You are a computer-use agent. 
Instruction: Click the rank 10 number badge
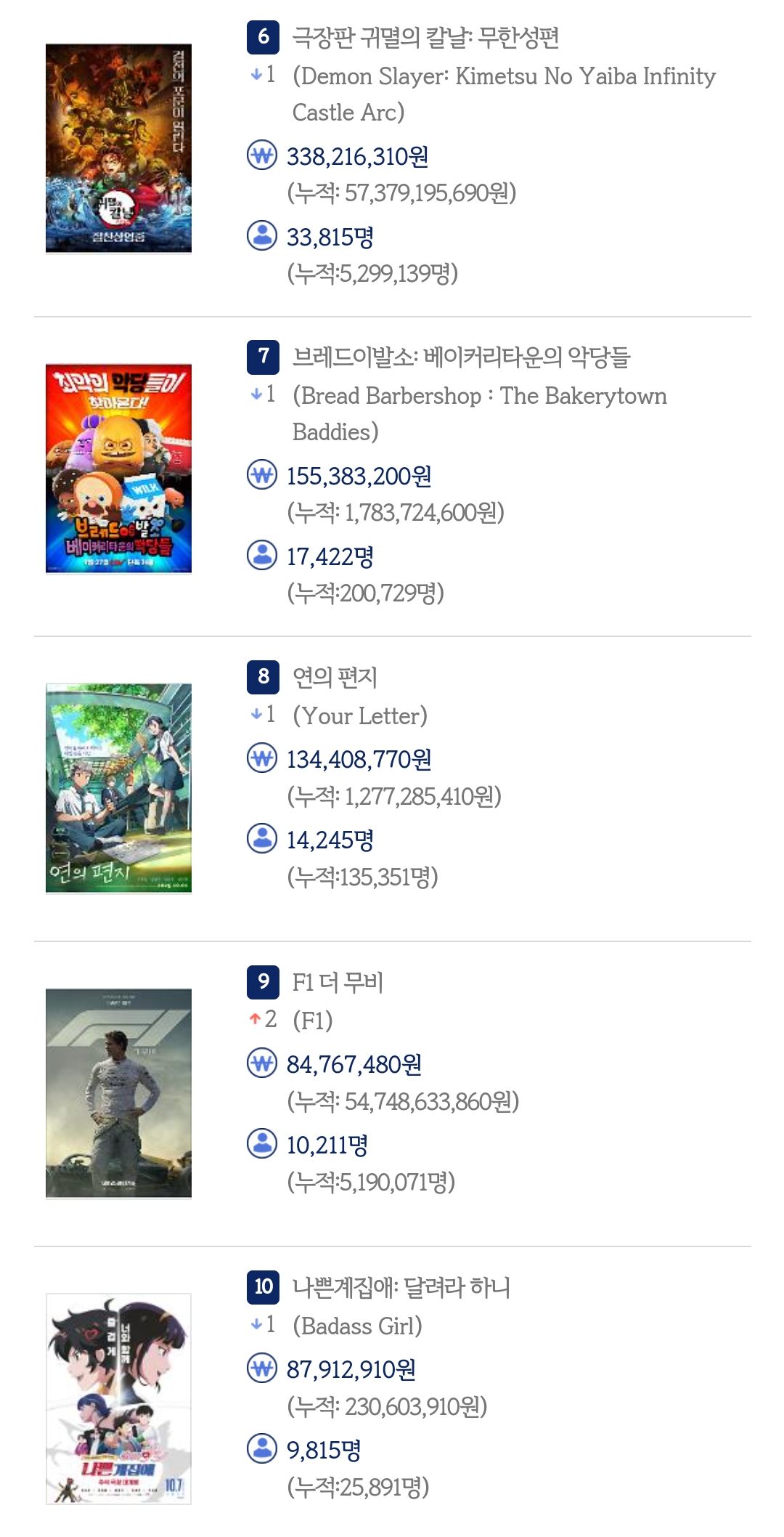click(x=263, y=1286)
